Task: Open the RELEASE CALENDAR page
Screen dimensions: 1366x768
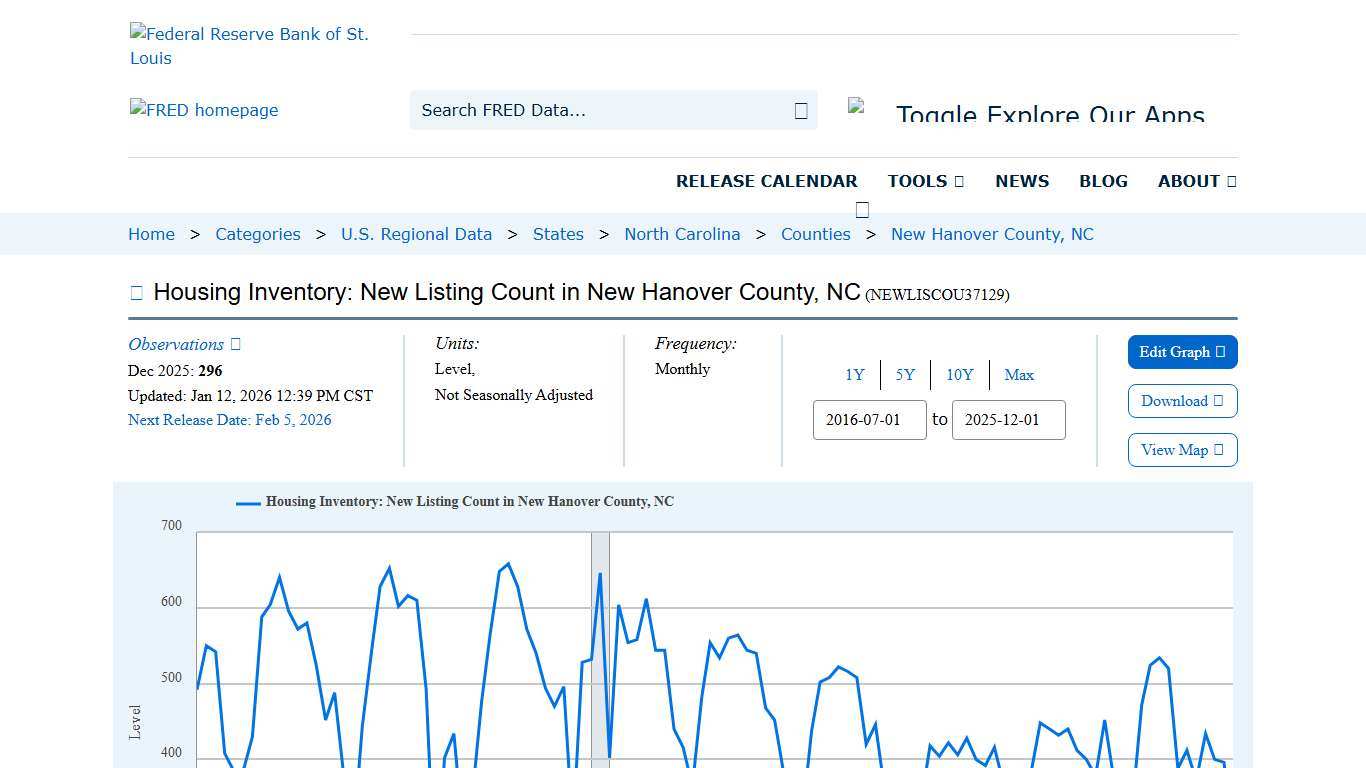Action: 767,181
